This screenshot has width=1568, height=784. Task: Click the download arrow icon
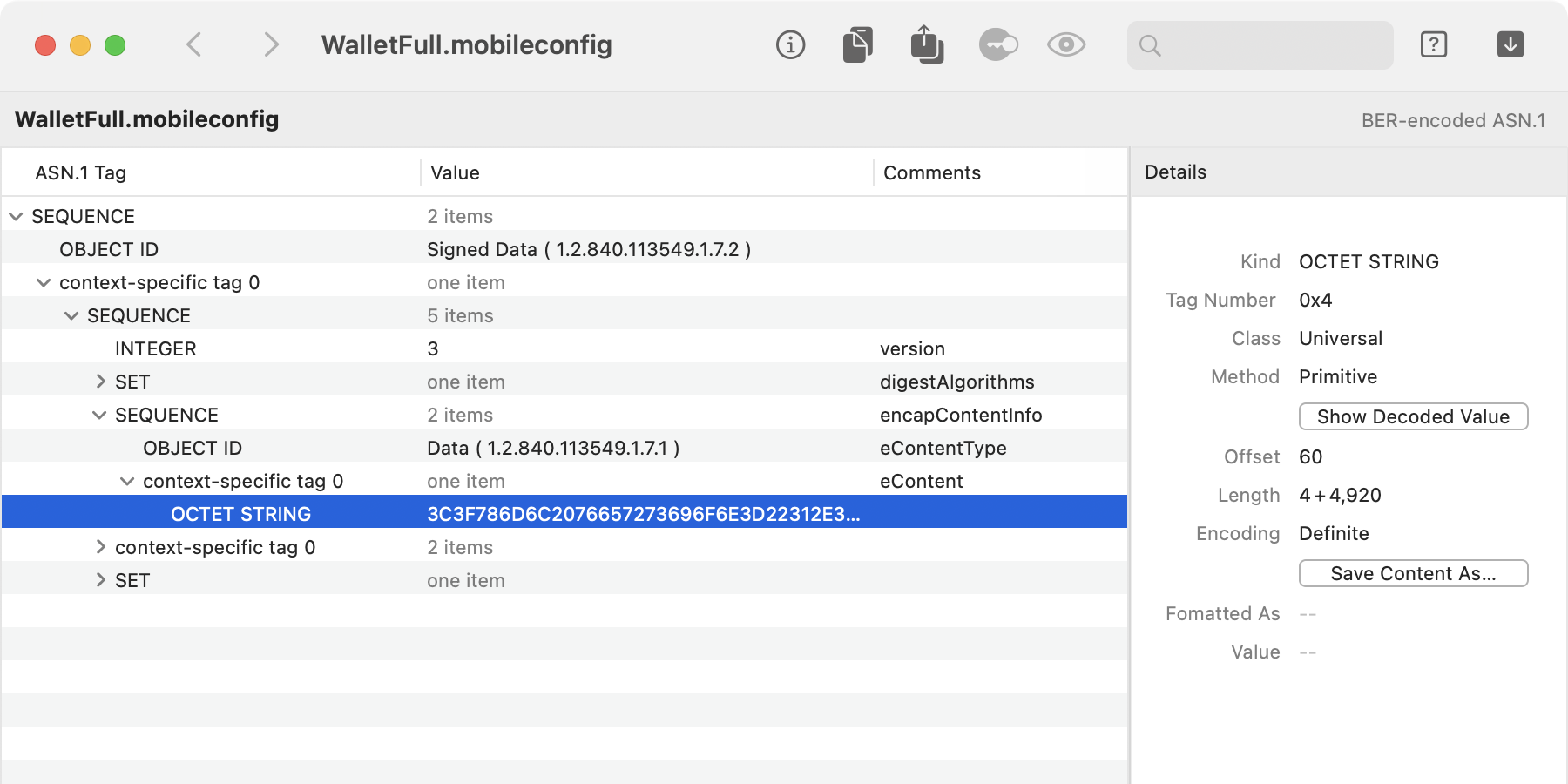pos(1511,44)
